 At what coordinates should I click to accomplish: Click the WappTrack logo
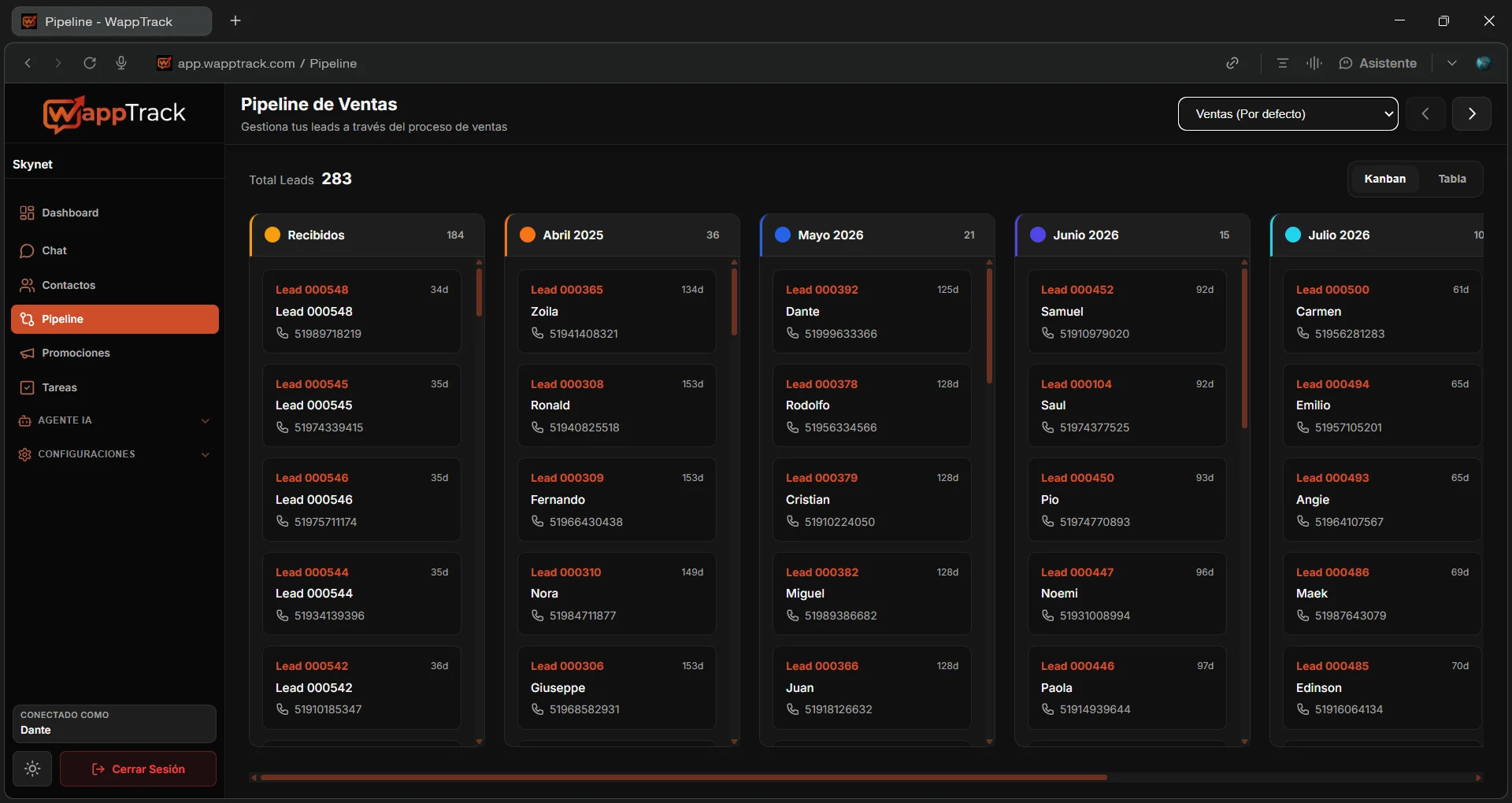(x=114, y=114)
